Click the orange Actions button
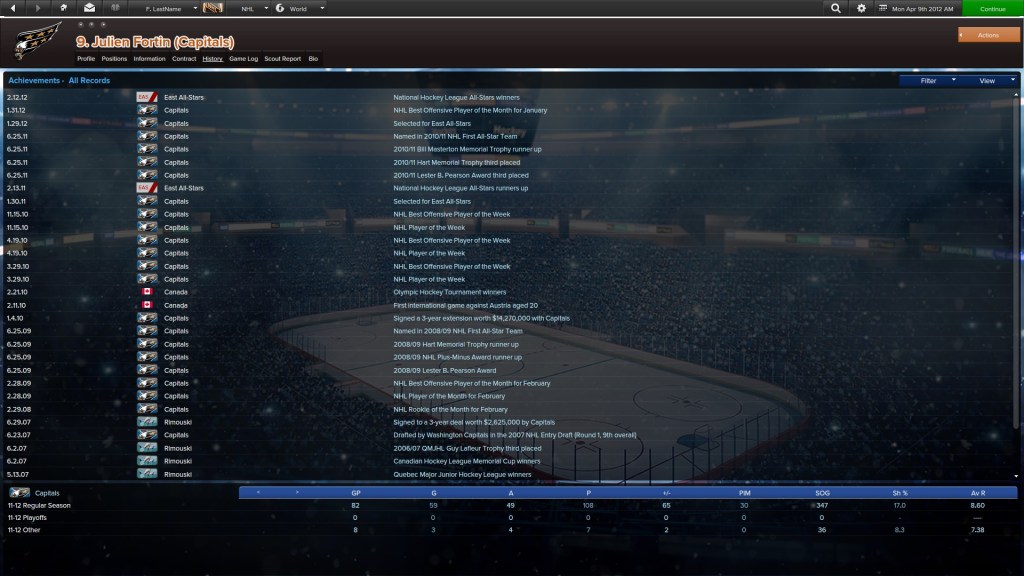This screenshot has width=1024, height=576. tap(988, 35)
